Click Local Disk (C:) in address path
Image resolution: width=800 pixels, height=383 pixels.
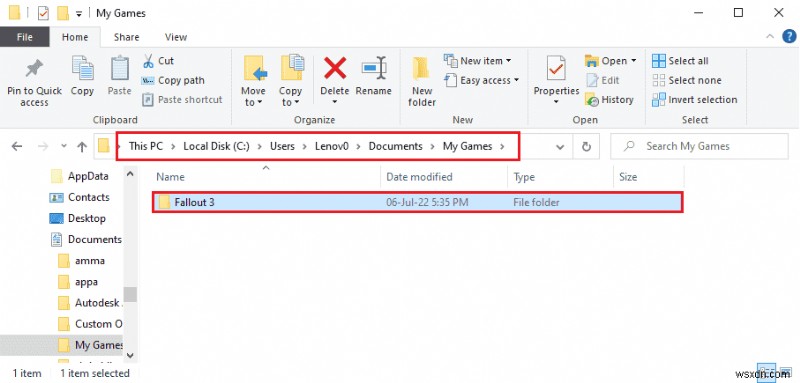click(x=216, y=146)
